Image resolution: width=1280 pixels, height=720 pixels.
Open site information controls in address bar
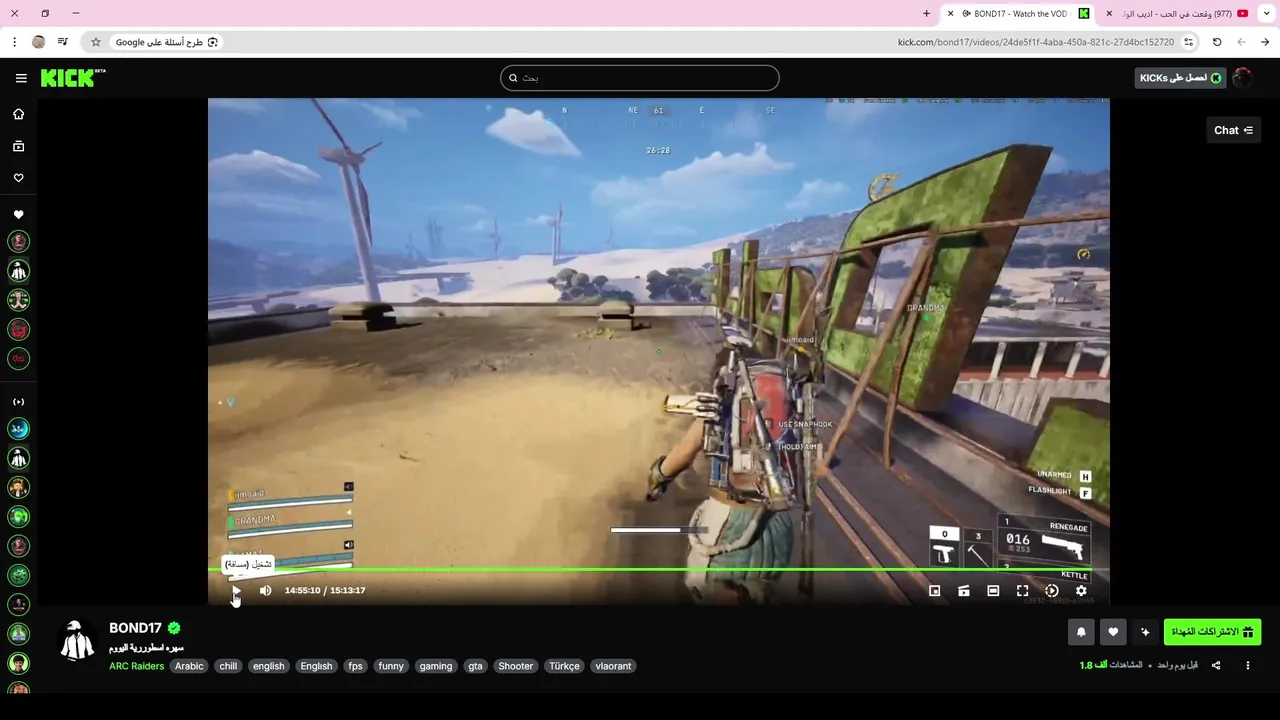click(1188, 42)
